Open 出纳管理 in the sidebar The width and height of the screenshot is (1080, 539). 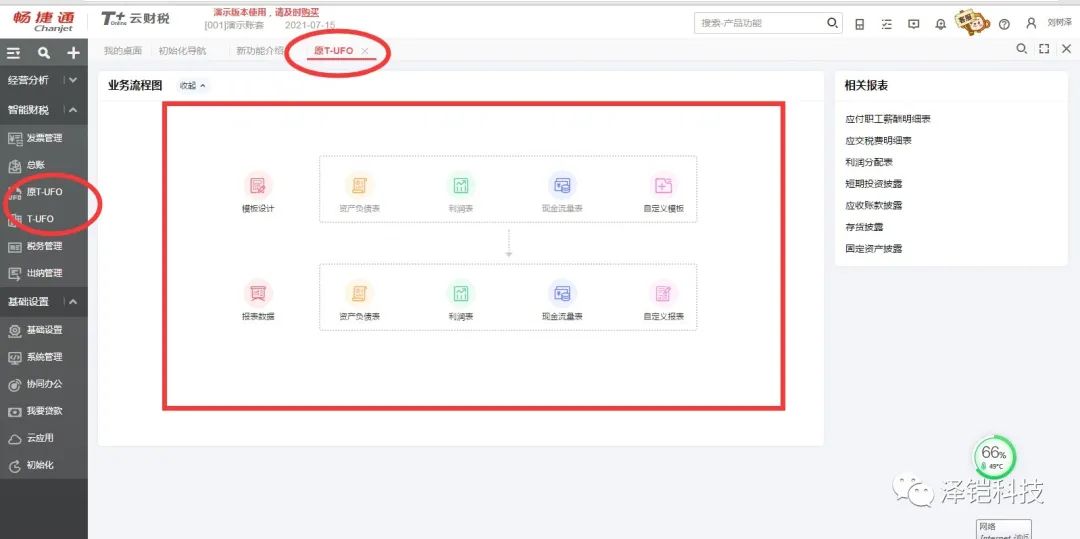[44, 273]
